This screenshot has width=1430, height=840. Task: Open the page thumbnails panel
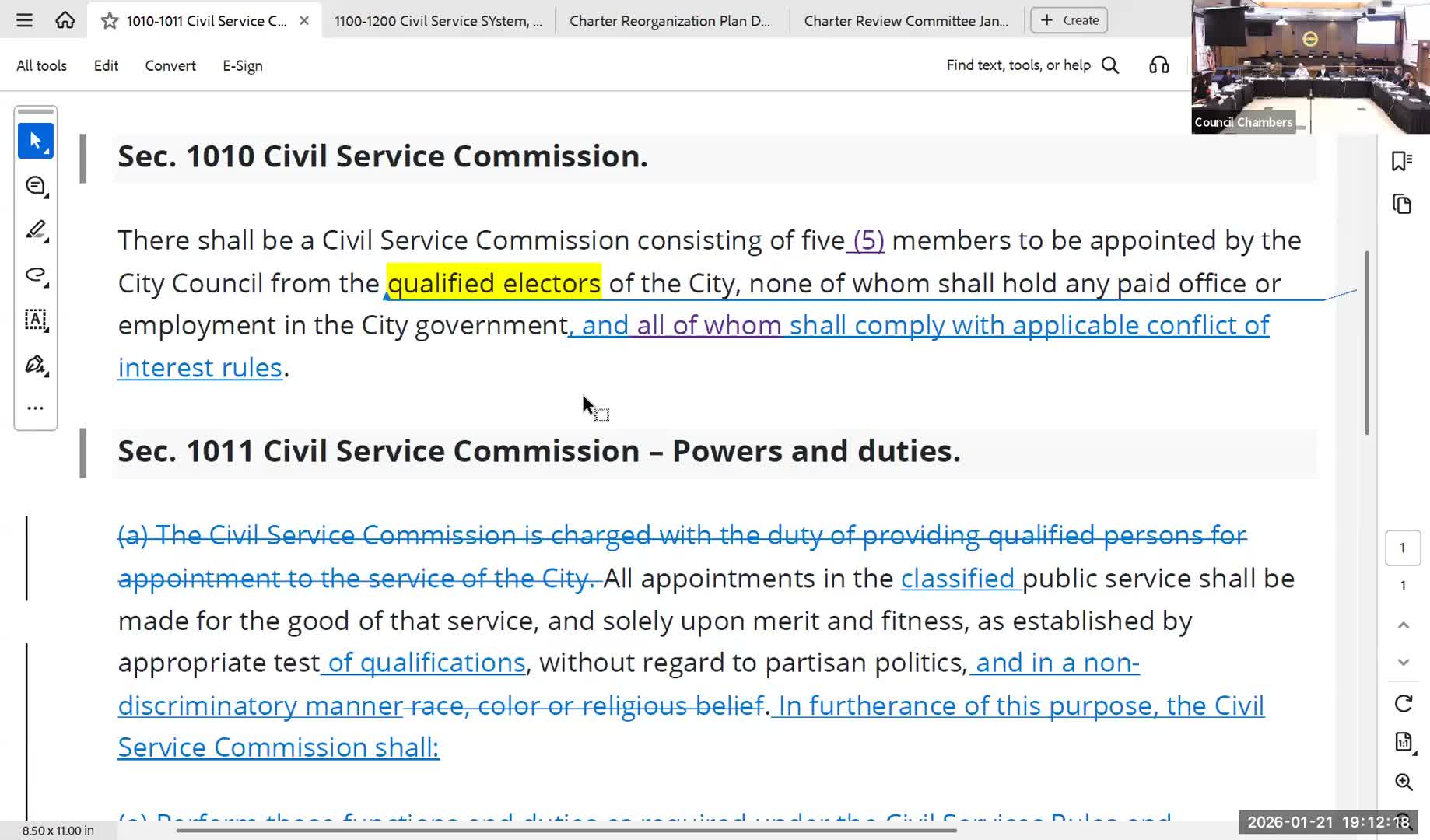(1403, 204)
